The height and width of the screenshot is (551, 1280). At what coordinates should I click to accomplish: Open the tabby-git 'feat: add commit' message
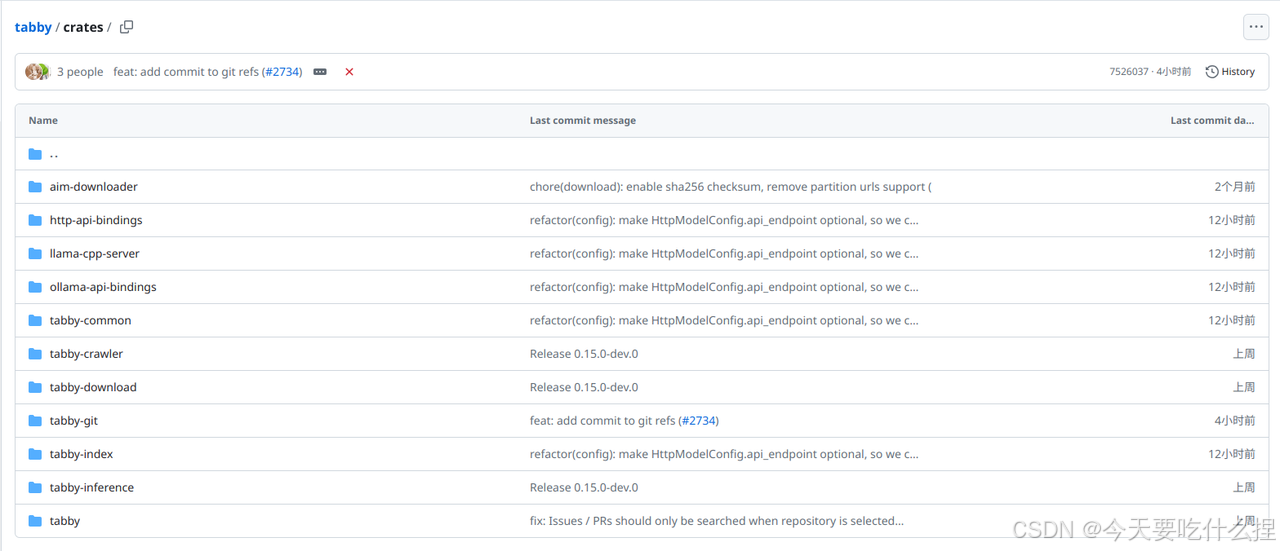click(602, 421)
